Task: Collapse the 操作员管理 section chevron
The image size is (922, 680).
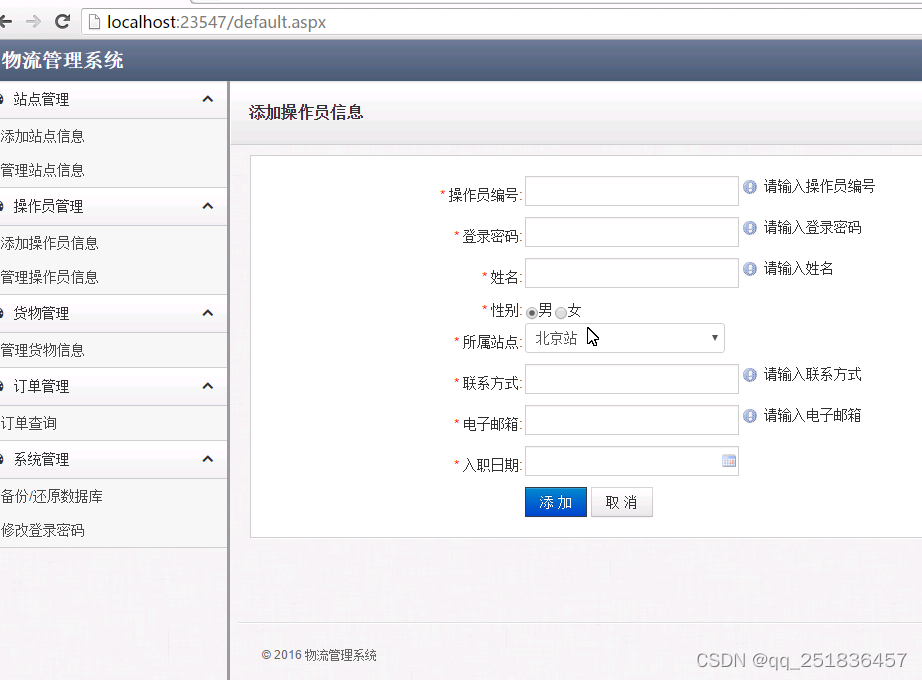Action: click(x=208, y=206)
